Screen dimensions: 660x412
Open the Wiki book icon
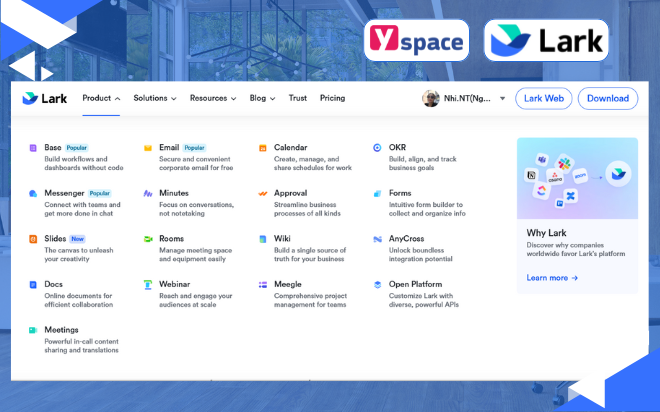(x=263, y=239)
